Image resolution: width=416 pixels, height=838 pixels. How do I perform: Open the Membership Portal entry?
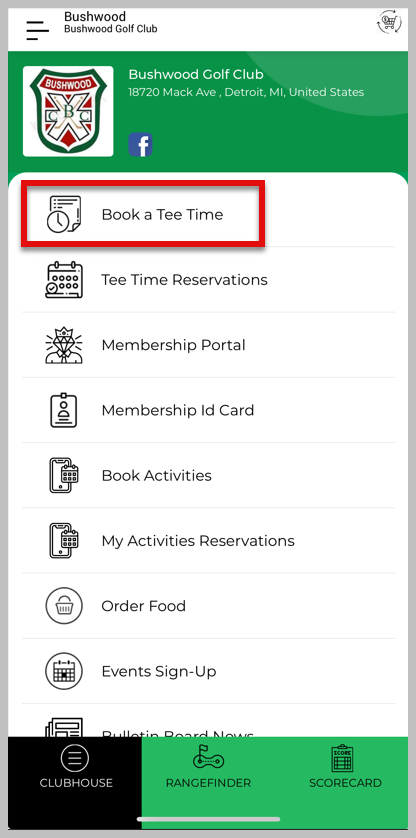point(209,345)
